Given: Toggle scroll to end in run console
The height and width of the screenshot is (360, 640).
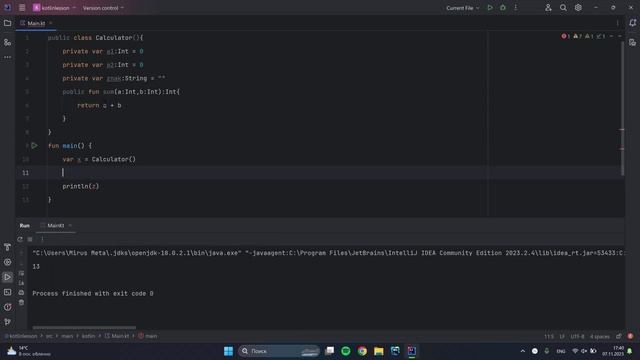Looking at the screenshot, I should [21, 283].
